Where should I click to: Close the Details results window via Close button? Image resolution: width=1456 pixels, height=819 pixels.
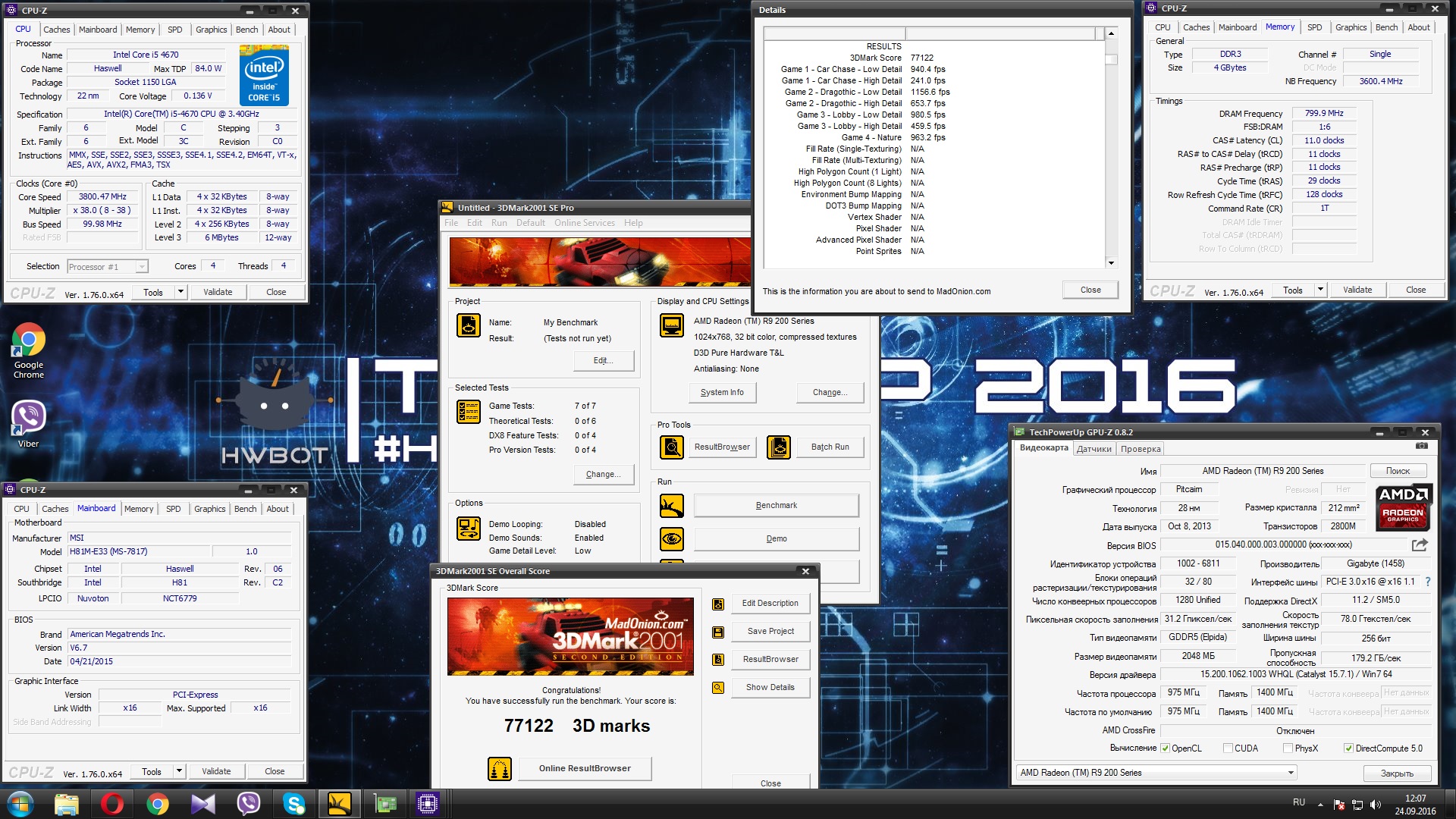point(1090,290)
